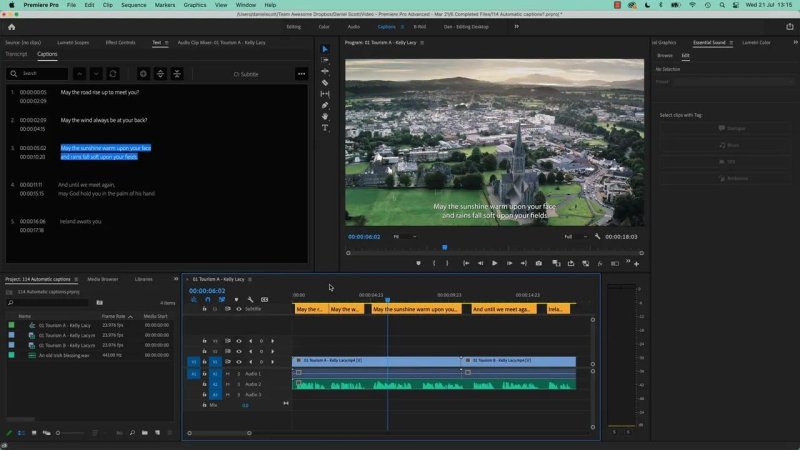The height and width of the screenshot is (450, 800).
Task: Toggle caption track options (CC) button
Action: coord(264,299)
